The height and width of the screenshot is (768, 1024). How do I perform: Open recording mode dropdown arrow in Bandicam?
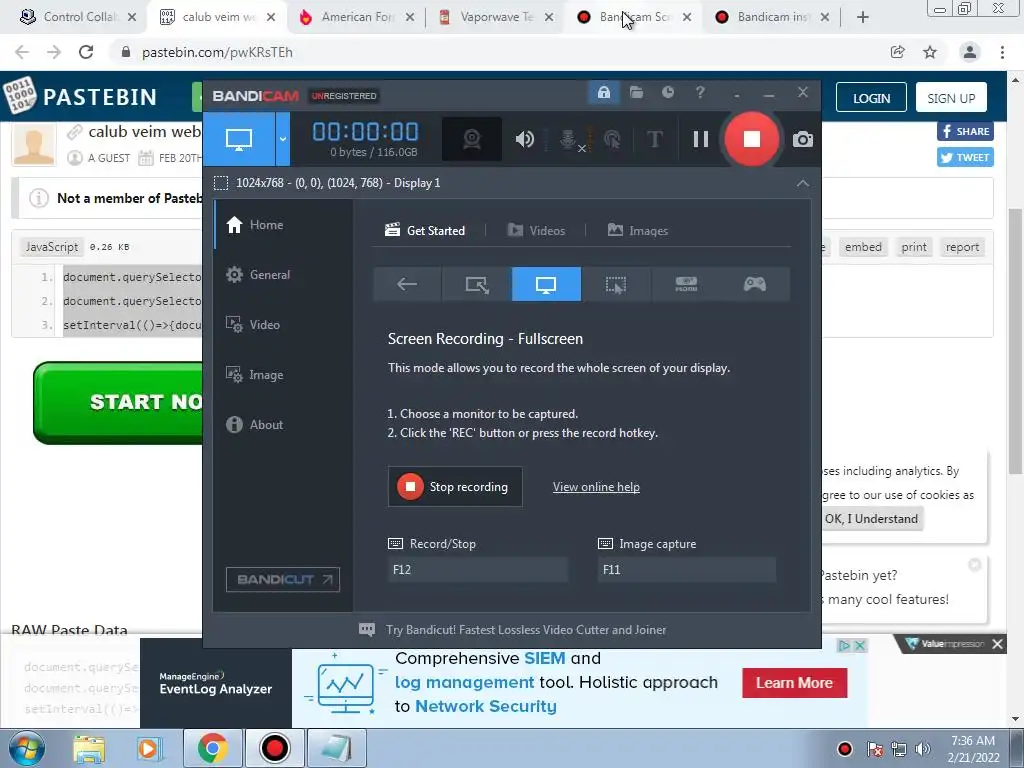point(283,139)
